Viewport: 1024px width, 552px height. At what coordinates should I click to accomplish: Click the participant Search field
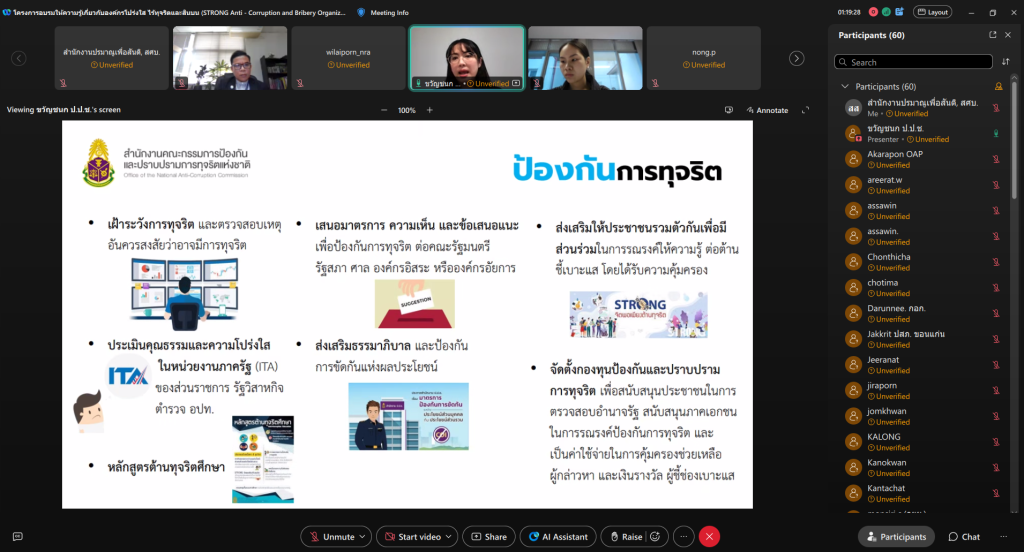[913, 62]
